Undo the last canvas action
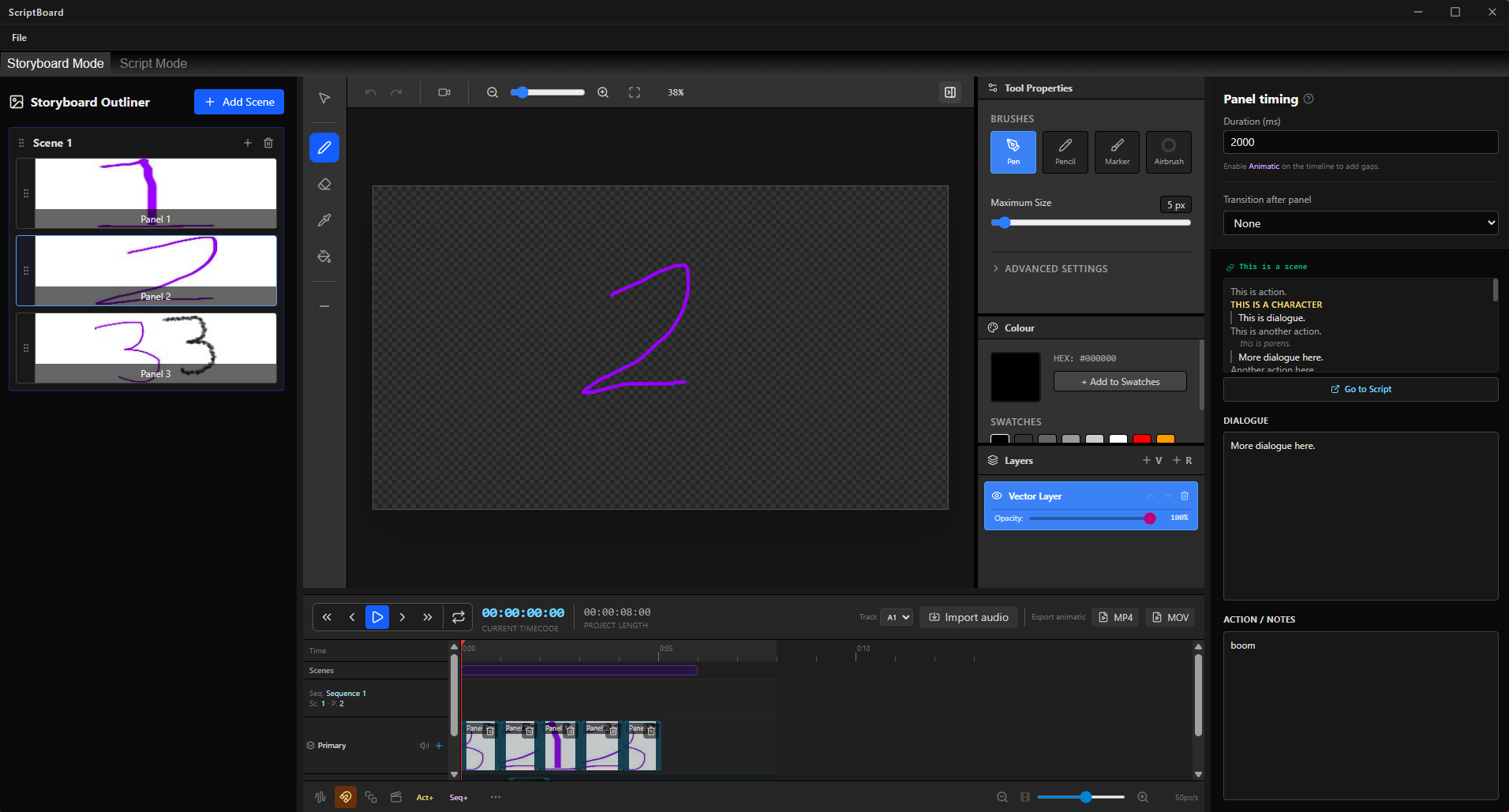 click(371, 92)
